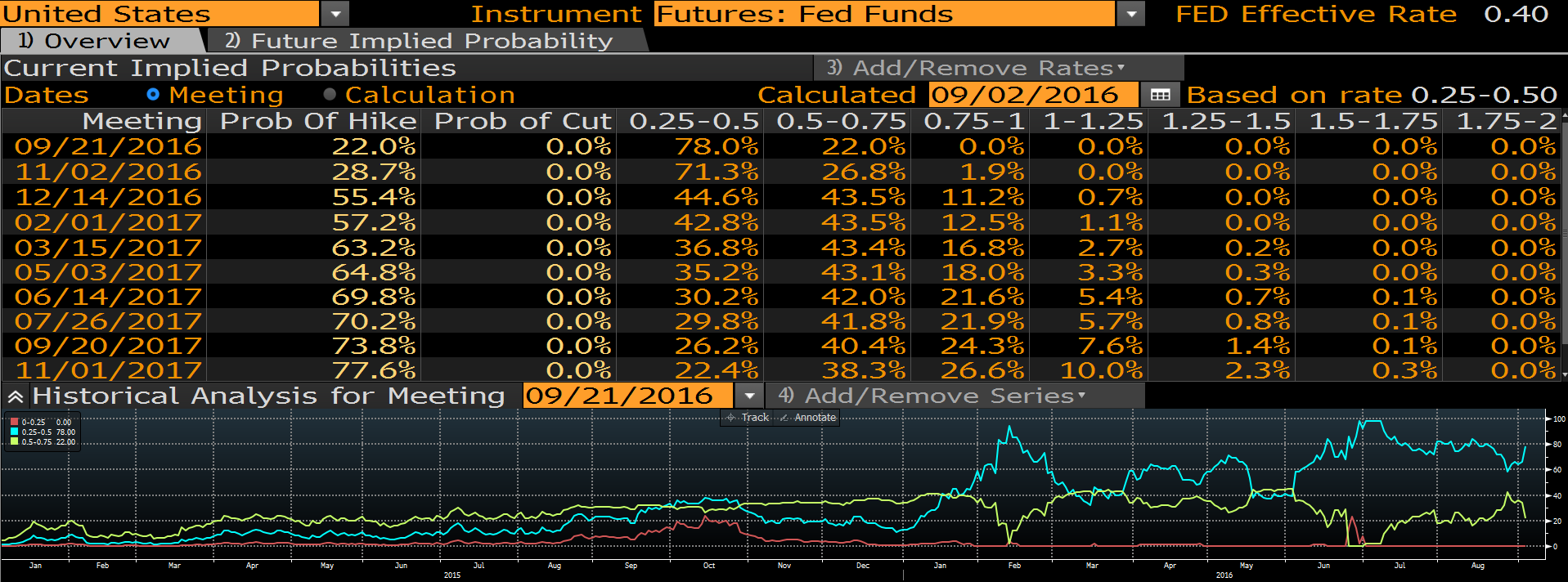Click the Track crosshair icon on the chart
This screenshot has width=1568, height=582.
(x=731, y=418)
